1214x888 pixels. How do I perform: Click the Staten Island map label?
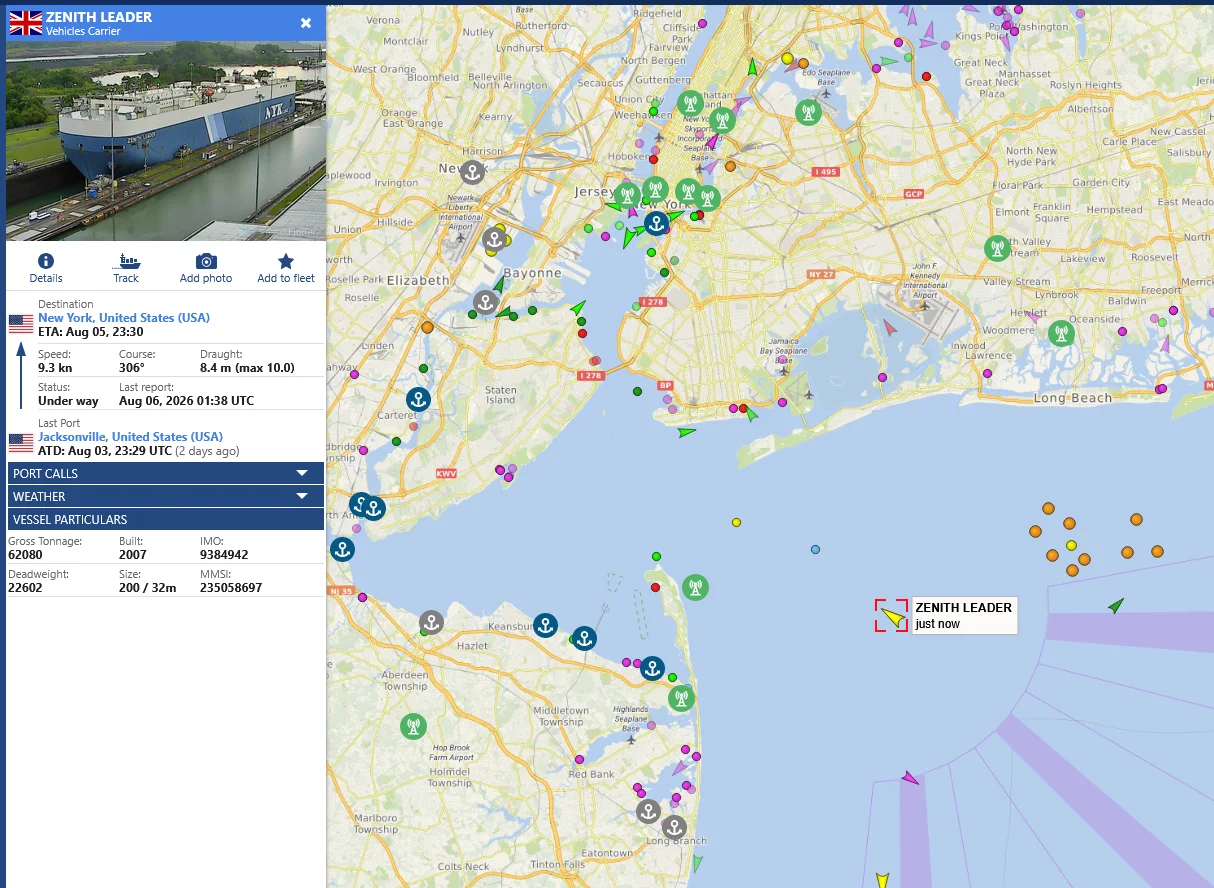(501, 396)
